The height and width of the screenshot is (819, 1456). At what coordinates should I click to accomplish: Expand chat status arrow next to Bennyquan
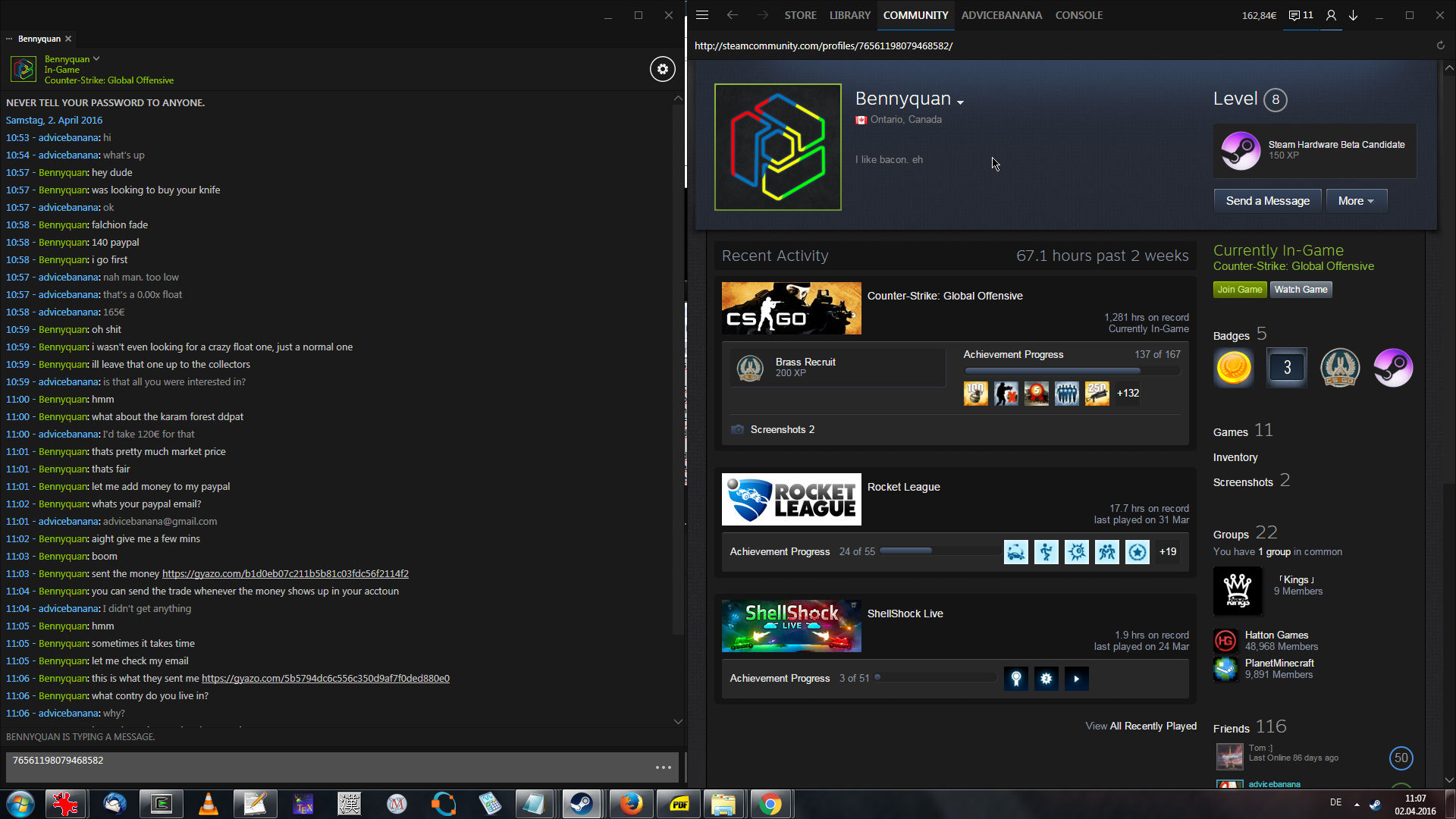96,58
